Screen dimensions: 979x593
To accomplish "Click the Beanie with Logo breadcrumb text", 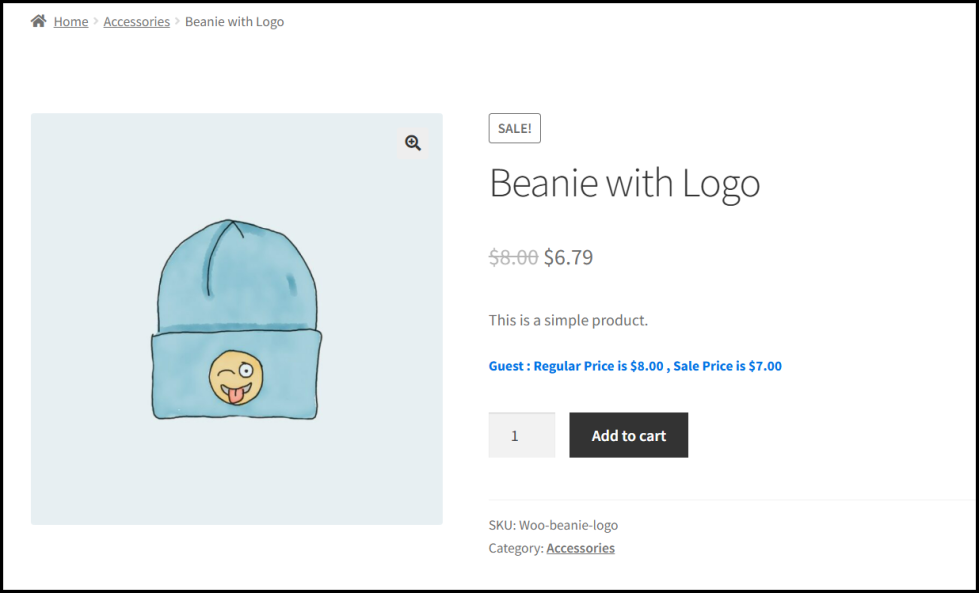I will coord(234,22).
